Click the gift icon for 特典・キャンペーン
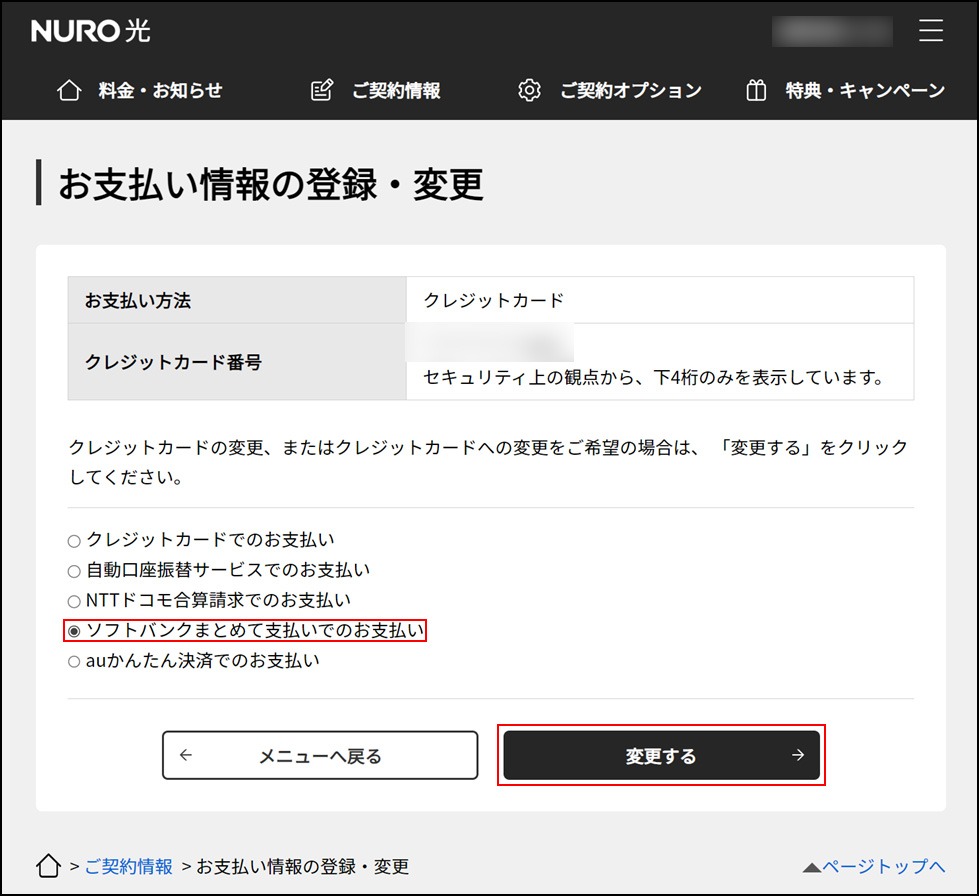Screen dimensions: 979x896 756,91
